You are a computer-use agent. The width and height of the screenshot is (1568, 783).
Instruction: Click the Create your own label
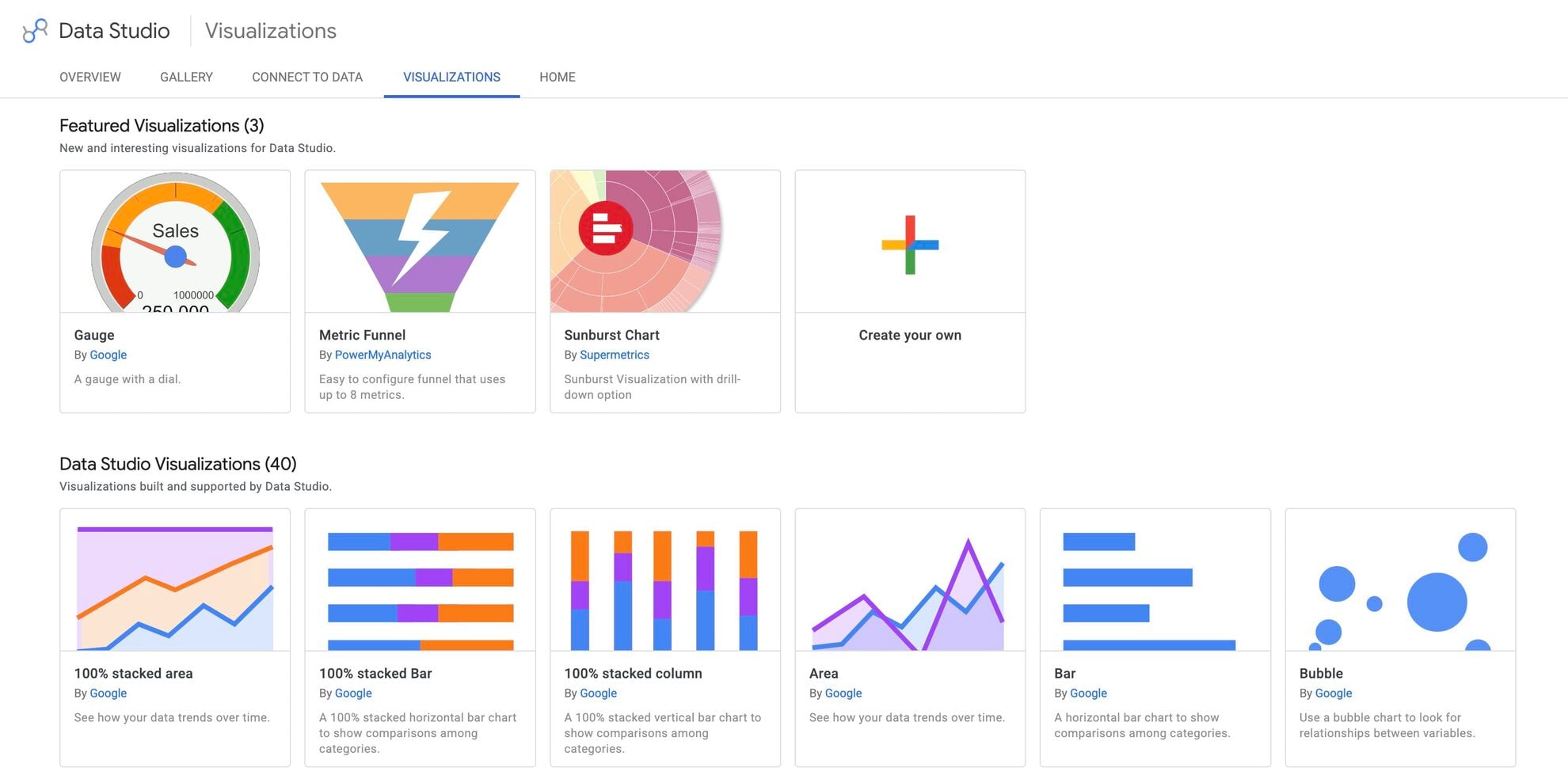910,335
